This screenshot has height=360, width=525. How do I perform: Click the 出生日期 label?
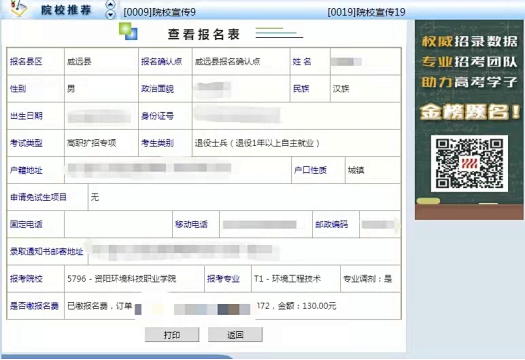point(26,116)
